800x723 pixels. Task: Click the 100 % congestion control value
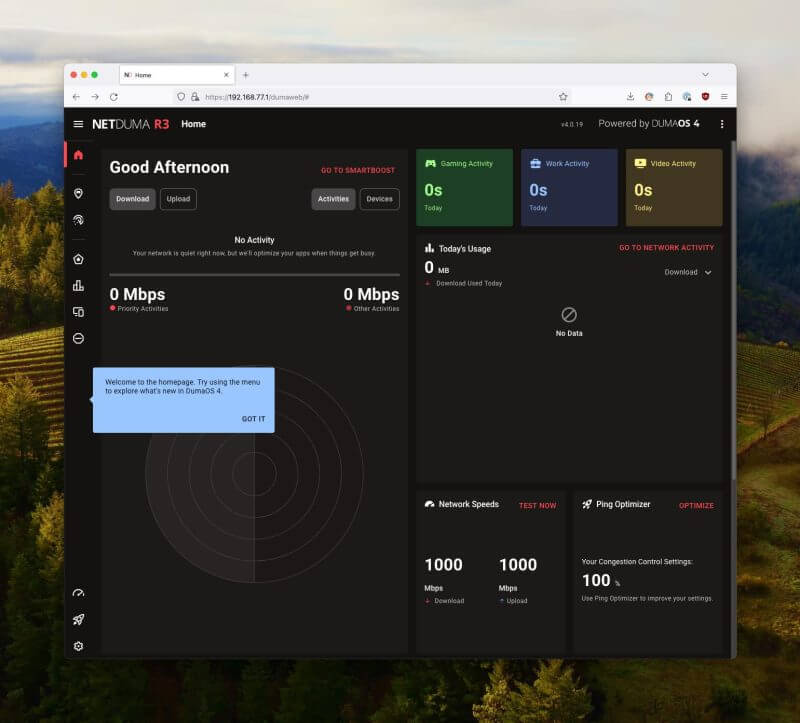tap(601, 581)
